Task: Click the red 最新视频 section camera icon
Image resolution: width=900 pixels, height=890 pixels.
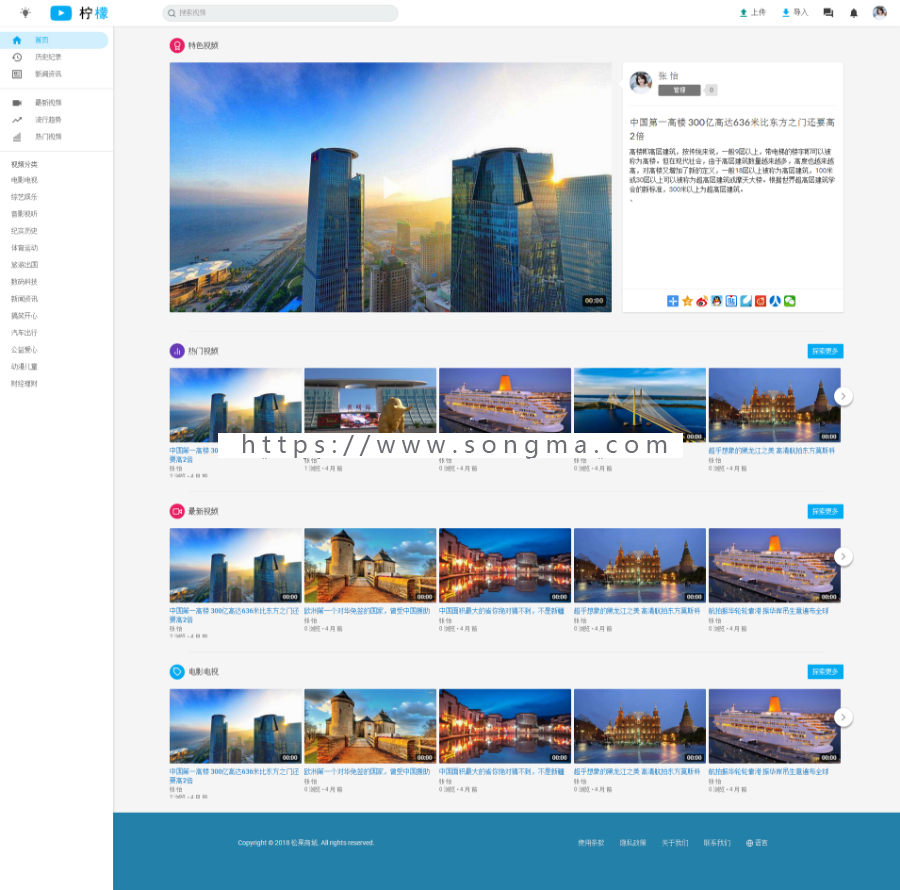Action: coord(177,511)
